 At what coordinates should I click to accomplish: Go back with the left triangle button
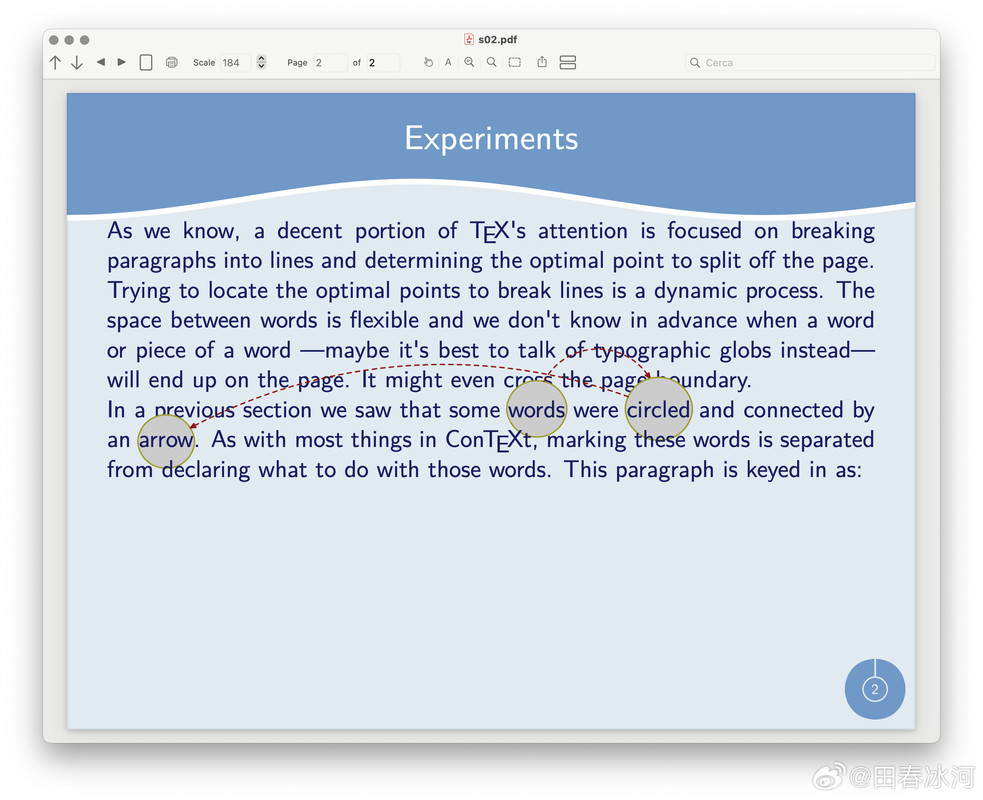pos(100,62)
